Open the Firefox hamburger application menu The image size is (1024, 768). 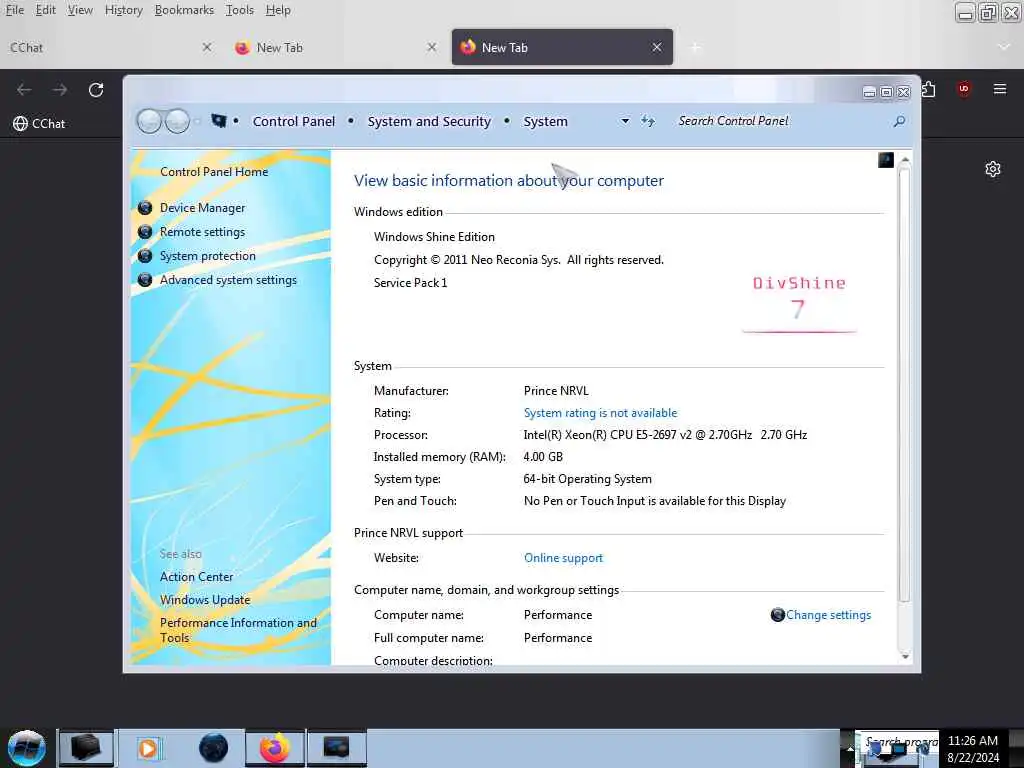coord(1000,89)
